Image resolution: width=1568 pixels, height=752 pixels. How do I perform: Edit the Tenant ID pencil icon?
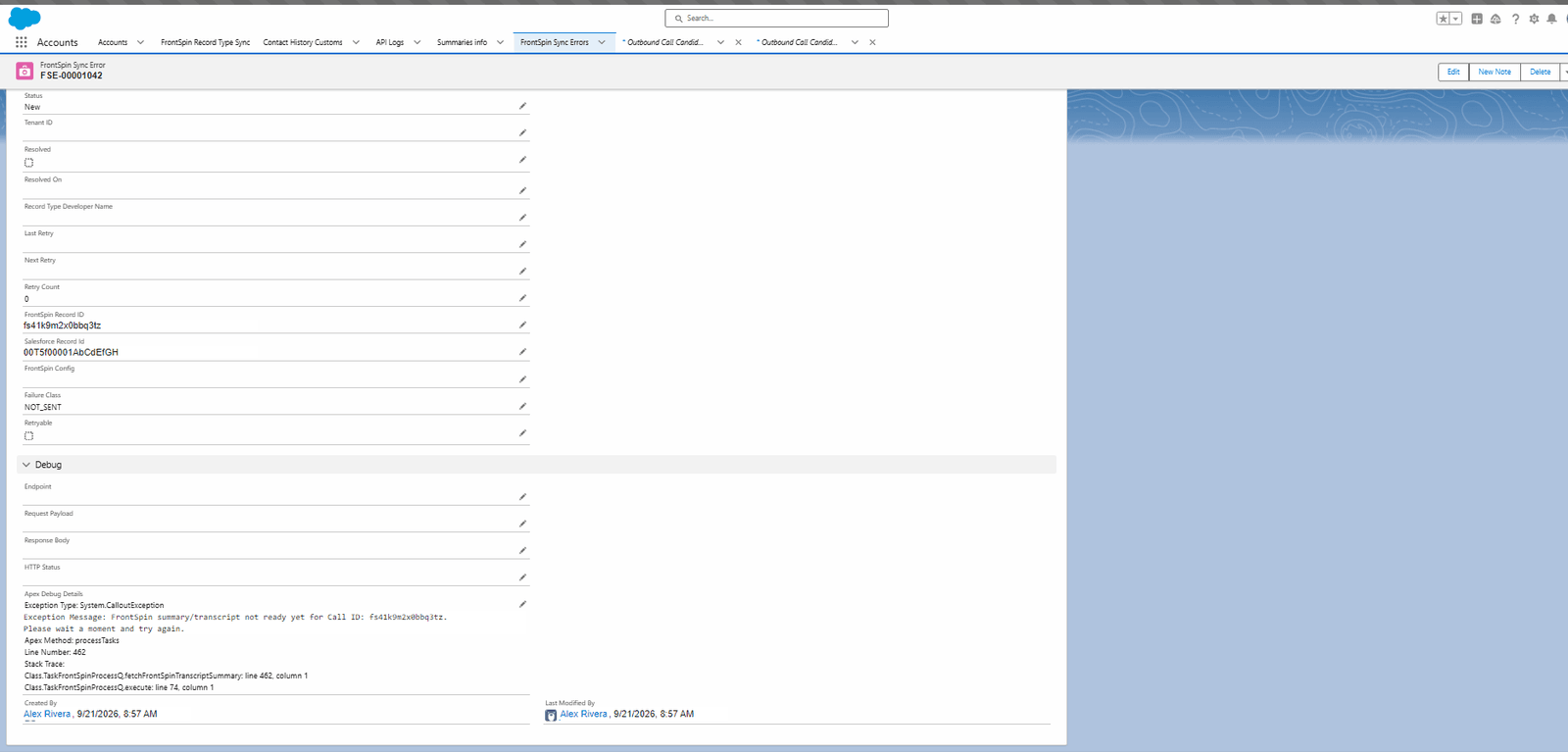[x=522, y=132]
